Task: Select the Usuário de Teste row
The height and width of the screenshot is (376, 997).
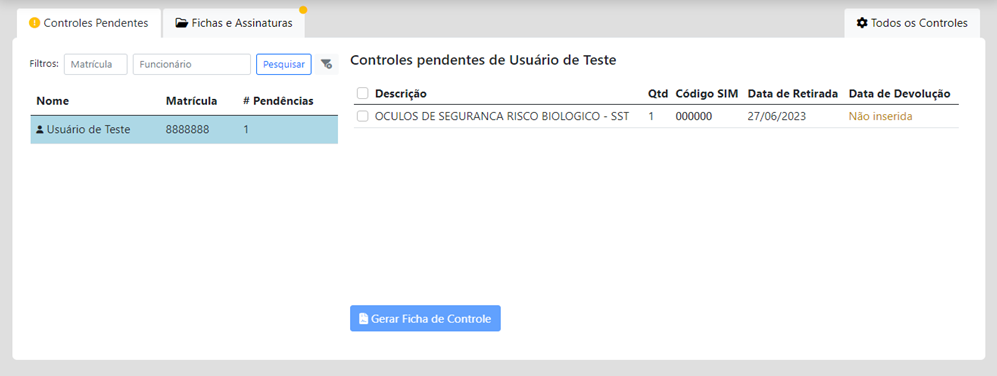Action: click(184, 130)
